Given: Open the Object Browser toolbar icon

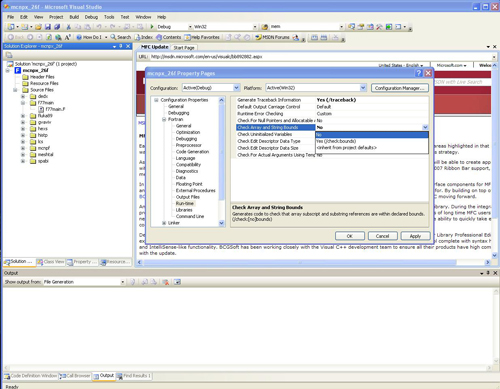Looking at the screenshot, I should pos(370,27).
